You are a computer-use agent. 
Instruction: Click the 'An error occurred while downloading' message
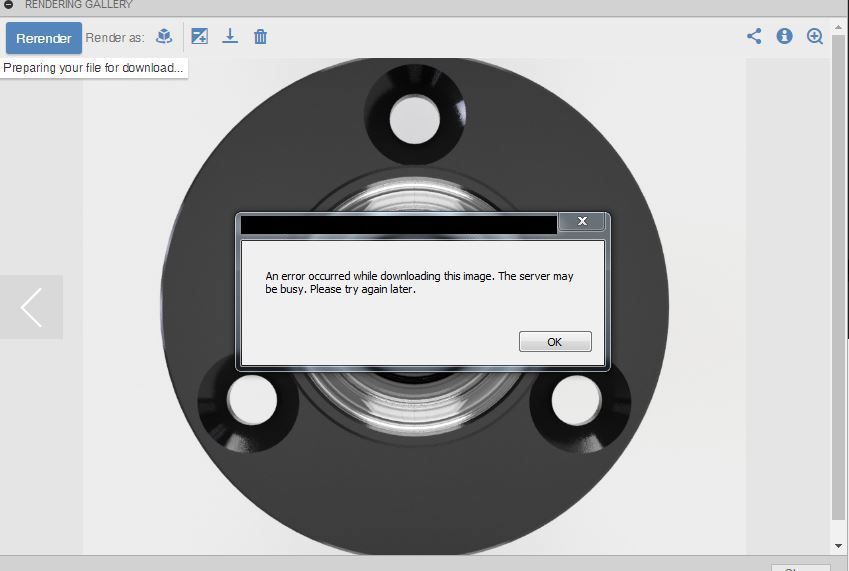(x=419, y=283)
